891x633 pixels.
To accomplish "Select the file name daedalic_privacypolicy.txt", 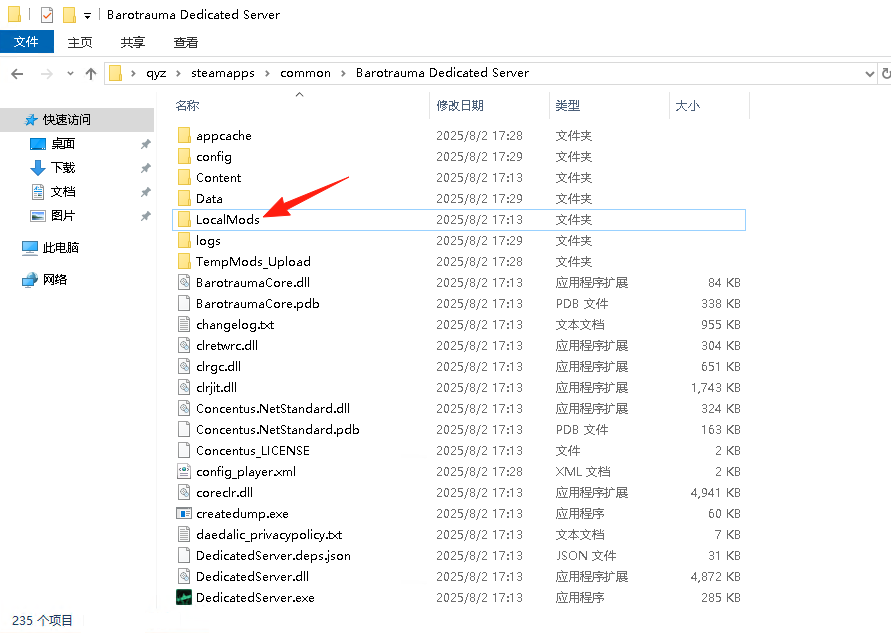I will (x=269, y=535).
